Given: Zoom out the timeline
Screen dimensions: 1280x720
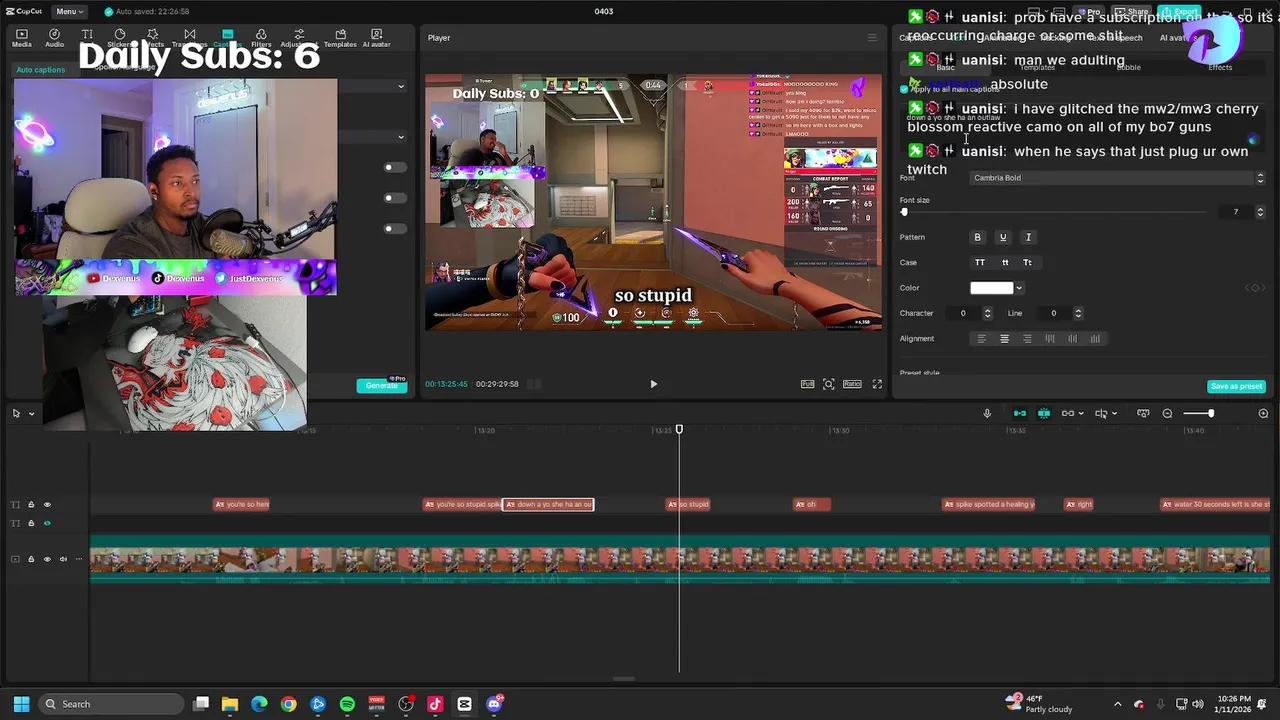Looking at the screenshot, I should click(1167, 413).
